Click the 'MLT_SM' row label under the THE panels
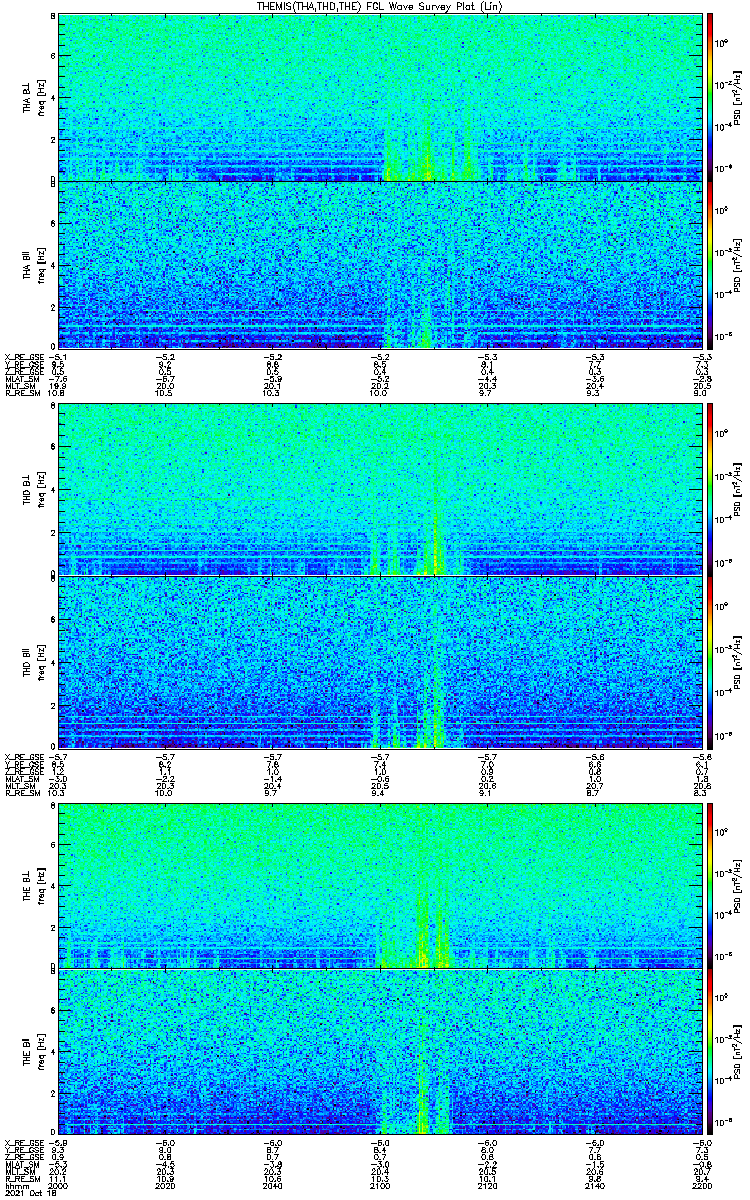750x1200 pixels. coord(18,1172)
